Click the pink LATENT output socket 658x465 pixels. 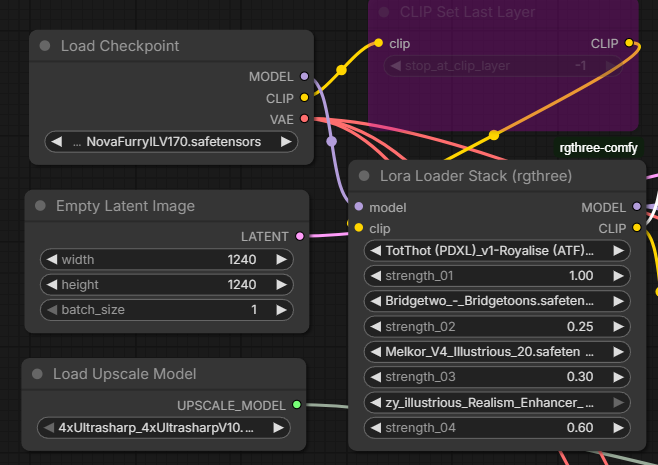[x=300, y=236]
